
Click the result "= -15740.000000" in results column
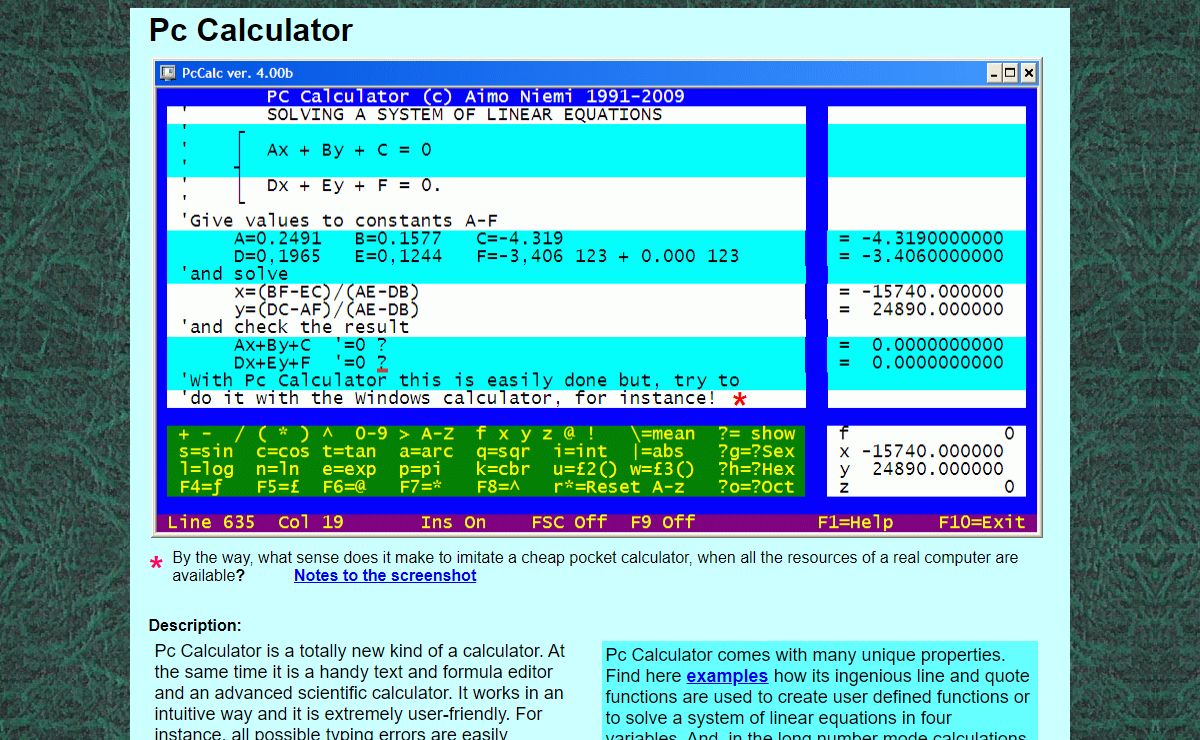(x=921, y=292)
